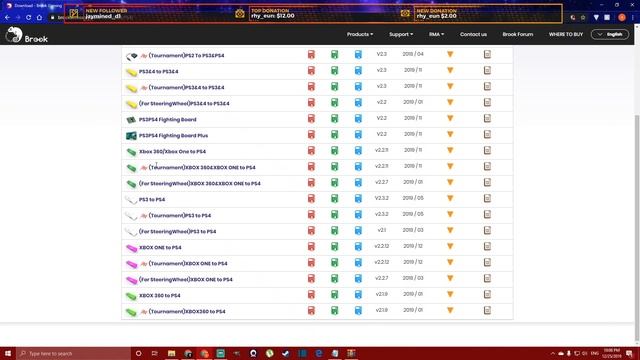Open document icon for PS3PS4 Fighting Board Plus
Viewport: 640px width, 360px height.
pos(487,134)
